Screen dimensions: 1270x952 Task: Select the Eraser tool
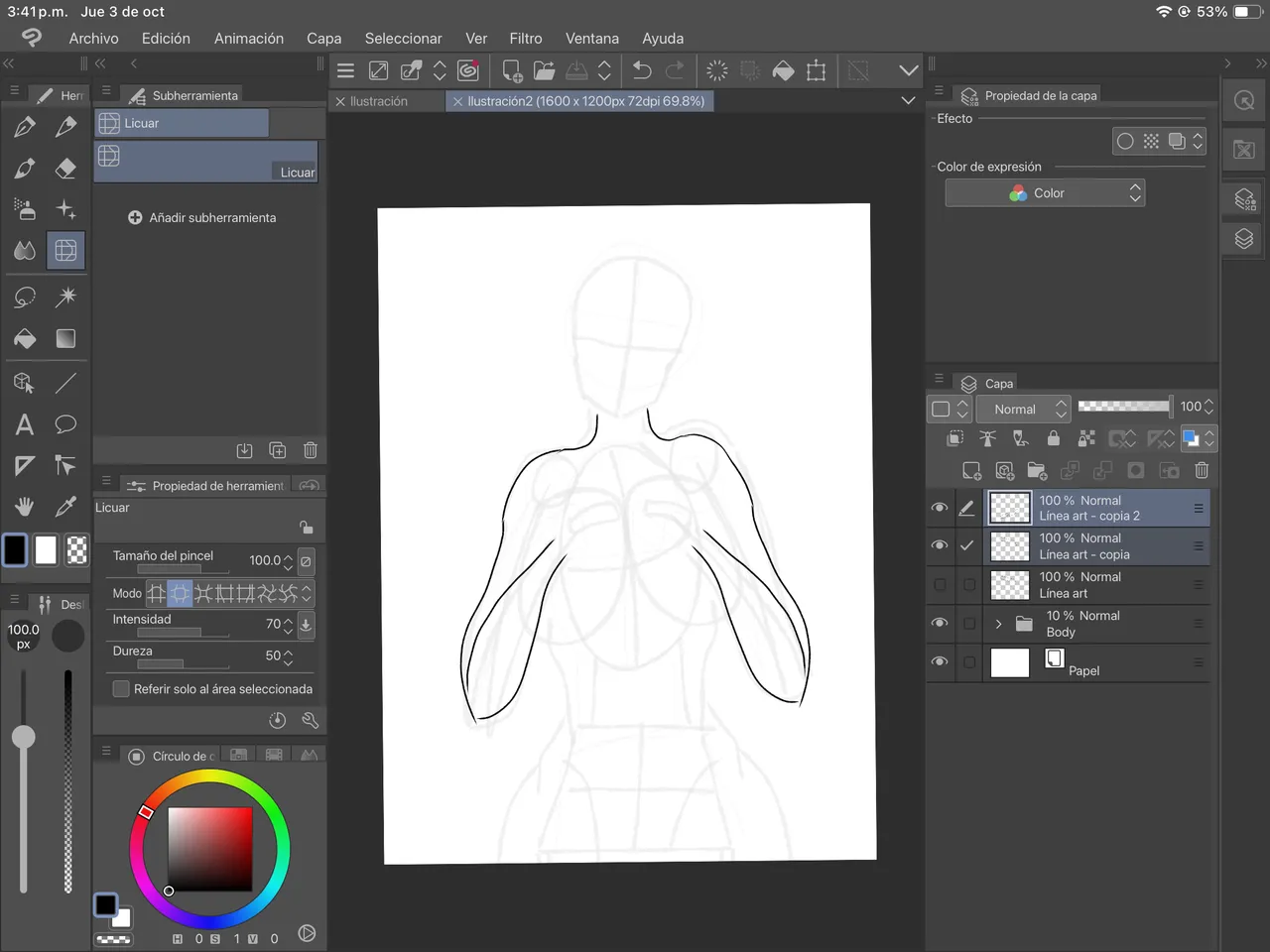pos(65,169)
